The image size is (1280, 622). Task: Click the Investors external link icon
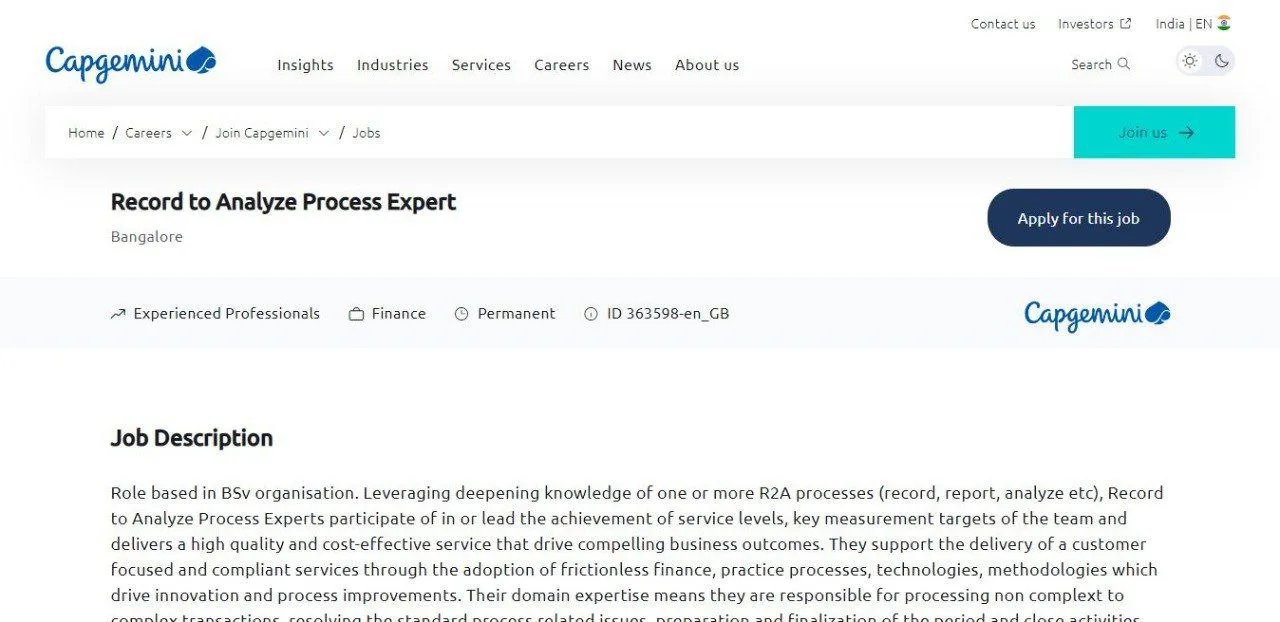click(1126, 24)
